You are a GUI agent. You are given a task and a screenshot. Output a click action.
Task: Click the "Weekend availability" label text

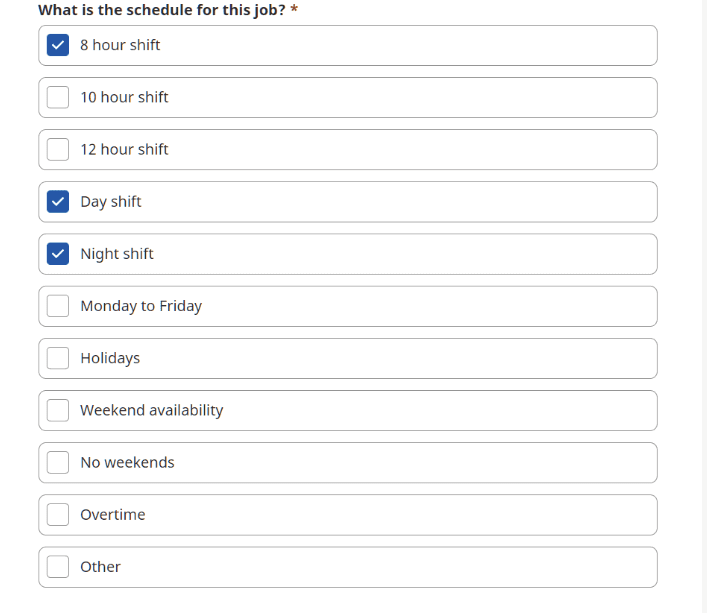click(x=151, y=410)
